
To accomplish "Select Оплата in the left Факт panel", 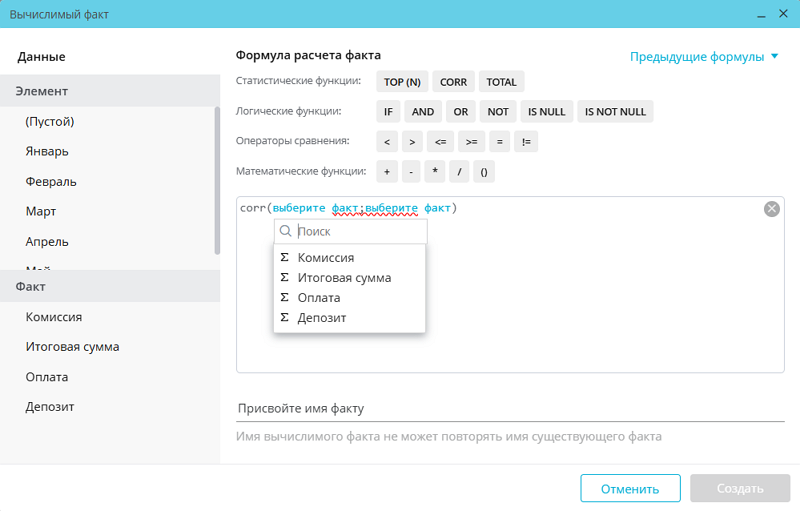I will pos(47,377).
